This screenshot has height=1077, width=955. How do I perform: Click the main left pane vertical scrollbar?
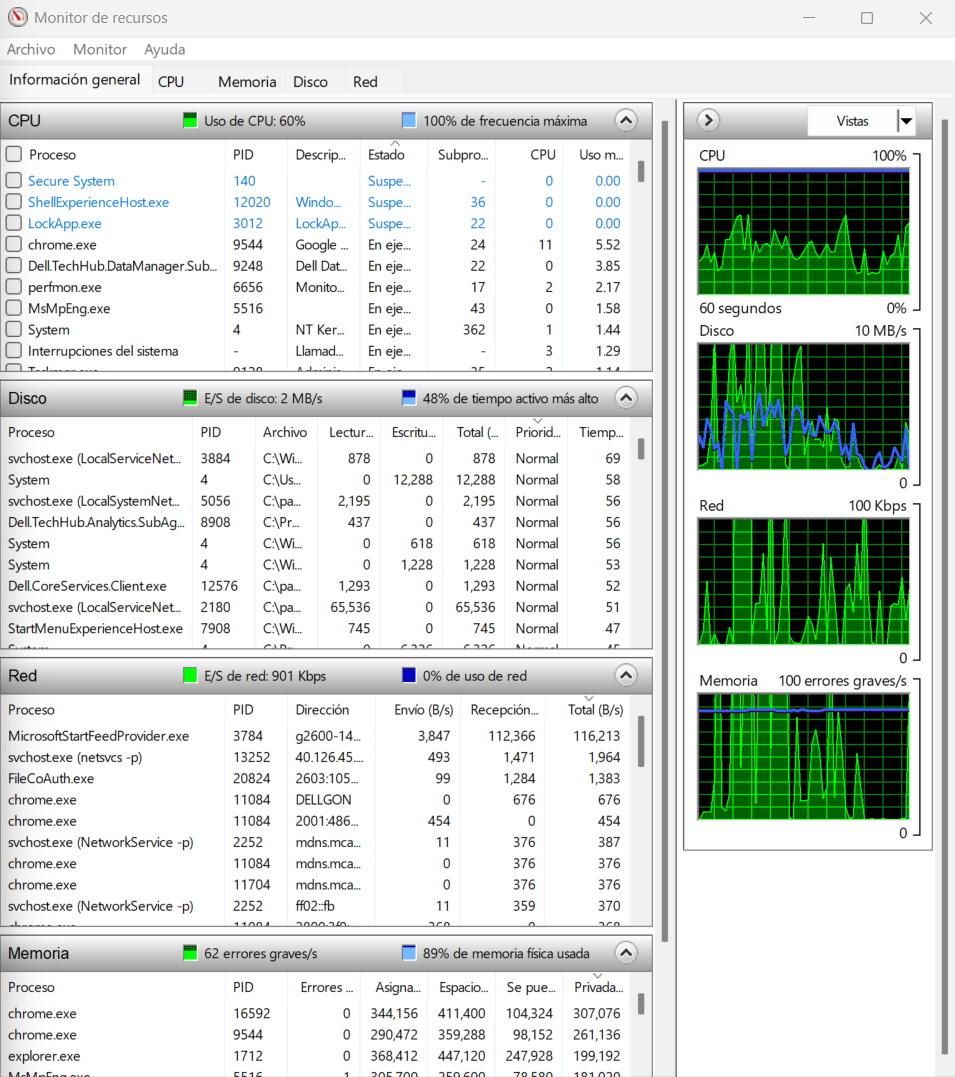pos(664,532)
